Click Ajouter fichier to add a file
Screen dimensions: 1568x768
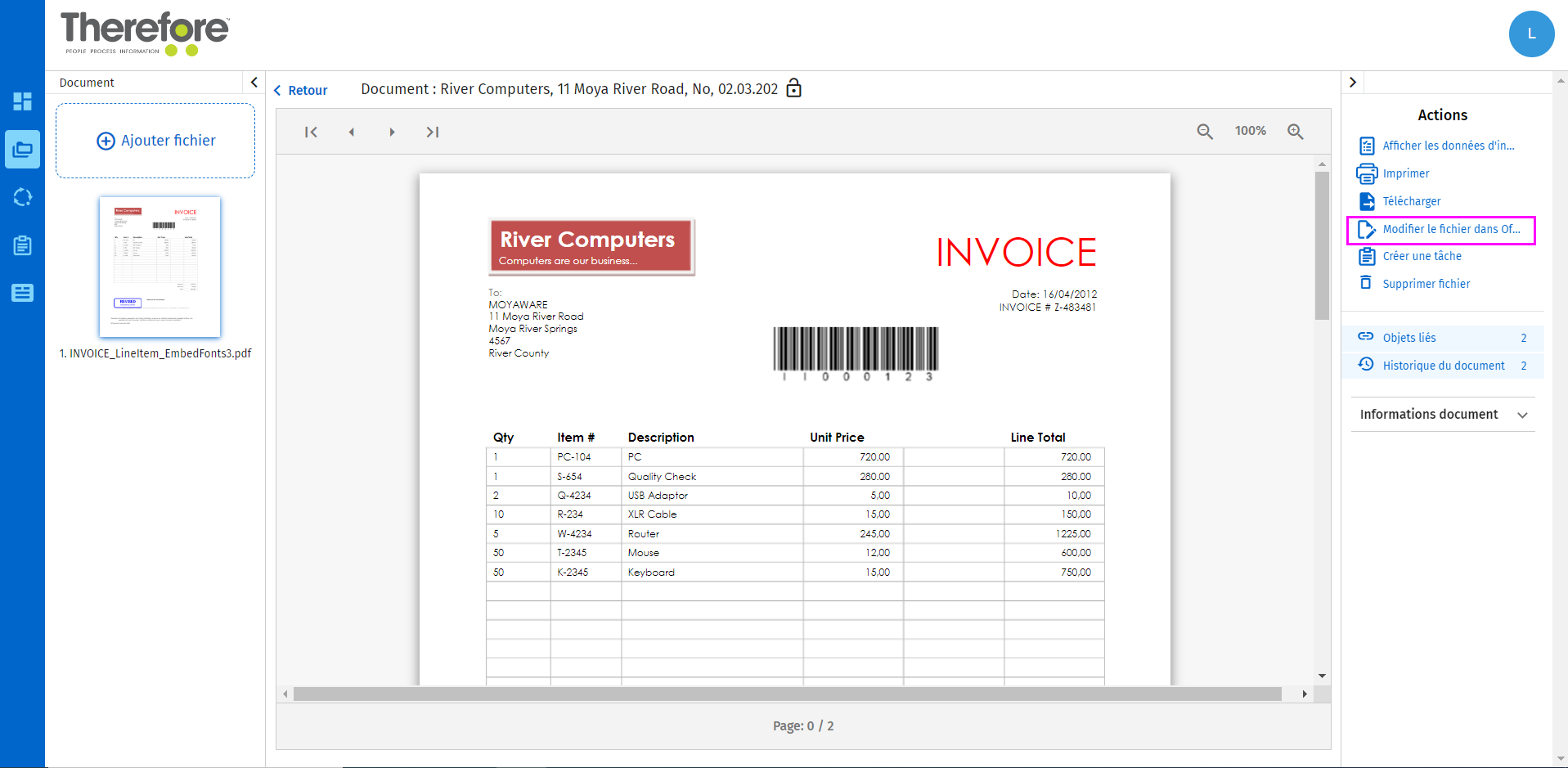coord(155,141)
